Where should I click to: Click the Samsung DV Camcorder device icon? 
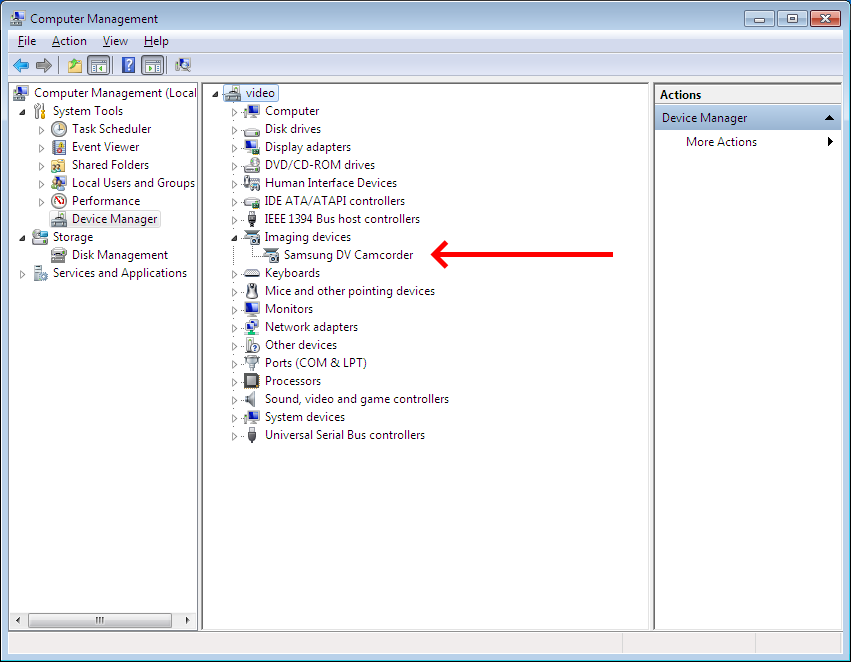tap(271, 255)
